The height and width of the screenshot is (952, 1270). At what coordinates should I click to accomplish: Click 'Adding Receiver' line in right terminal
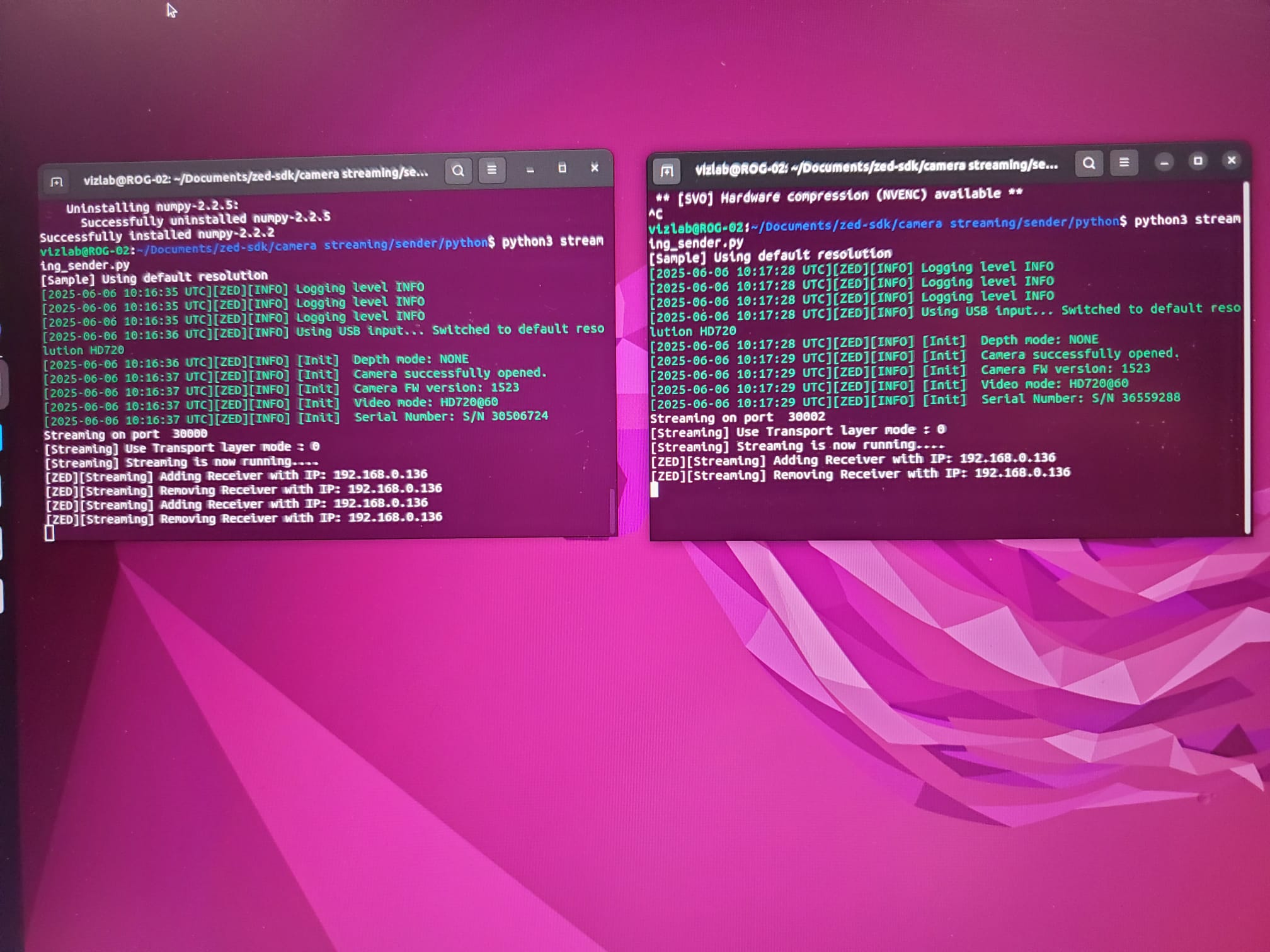(x=853, y=460)
